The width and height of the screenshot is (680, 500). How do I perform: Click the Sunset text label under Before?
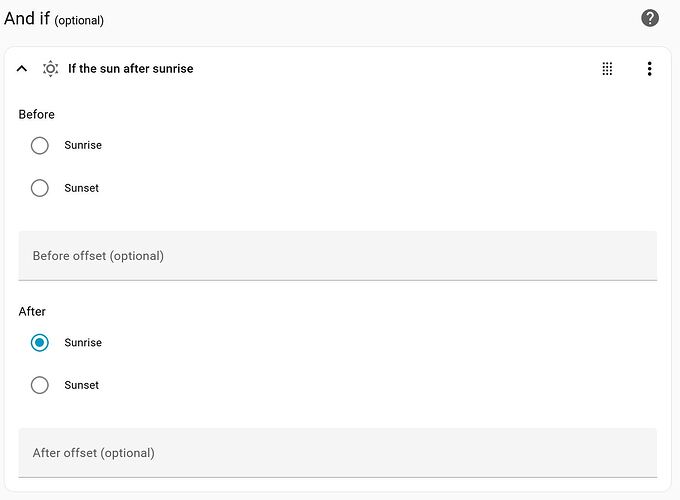(82, 188)
